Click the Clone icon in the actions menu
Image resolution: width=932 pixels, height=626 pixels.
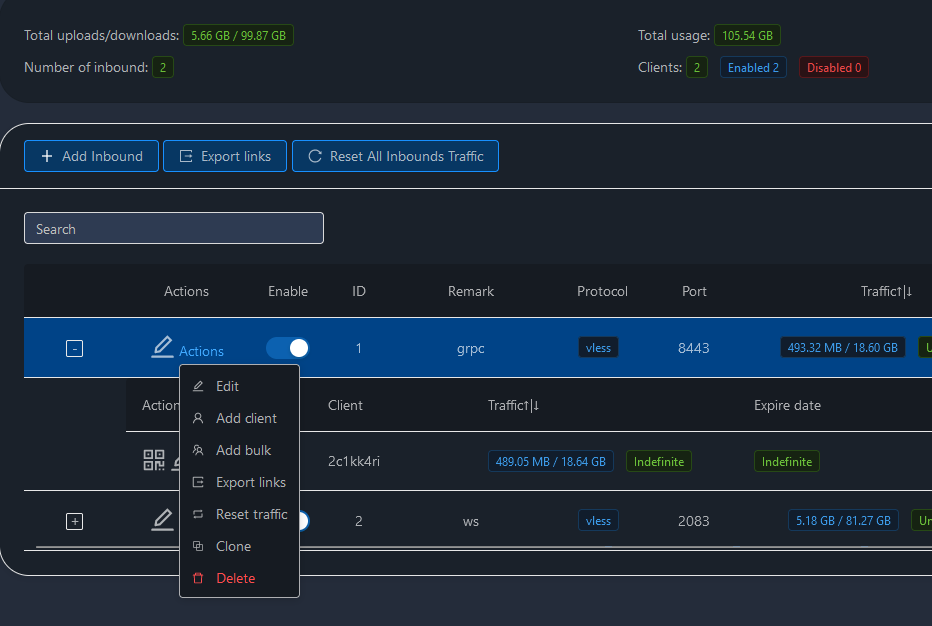[x=198, y=546]
